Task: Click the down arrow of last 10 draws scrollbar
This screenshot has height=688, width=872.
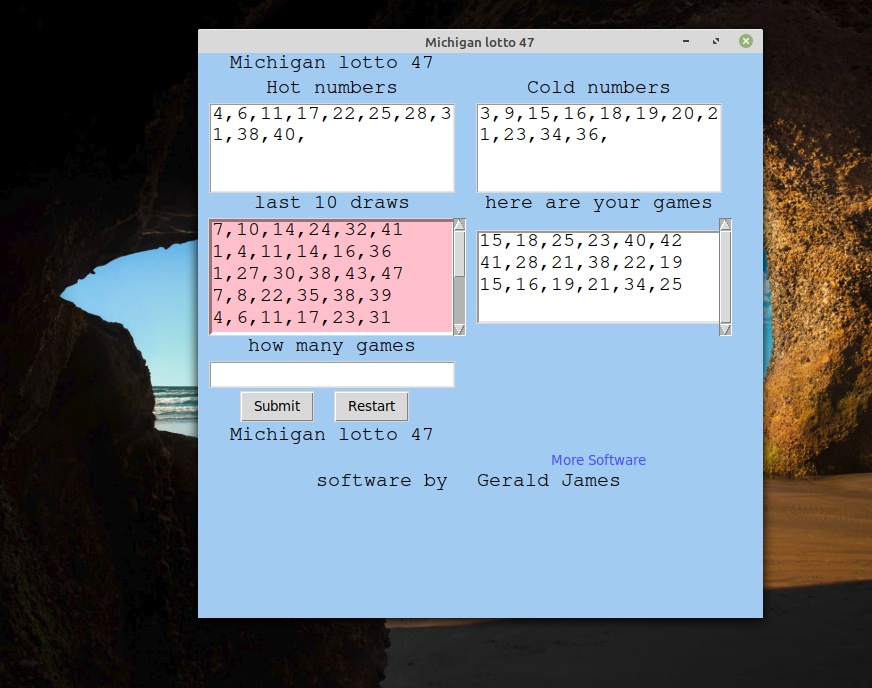Action: 459,329
